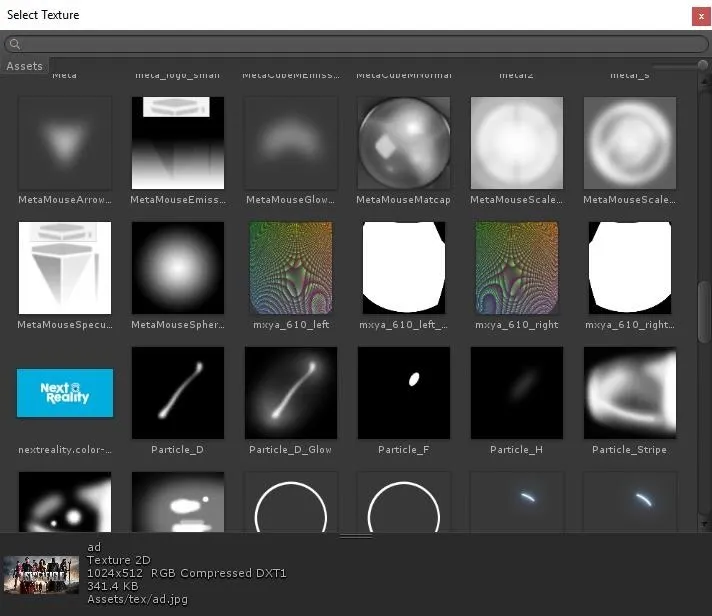The height and width of the screenshot is (616, 712).
Task: Select the Next Reality logo texture
Action: 64,393
